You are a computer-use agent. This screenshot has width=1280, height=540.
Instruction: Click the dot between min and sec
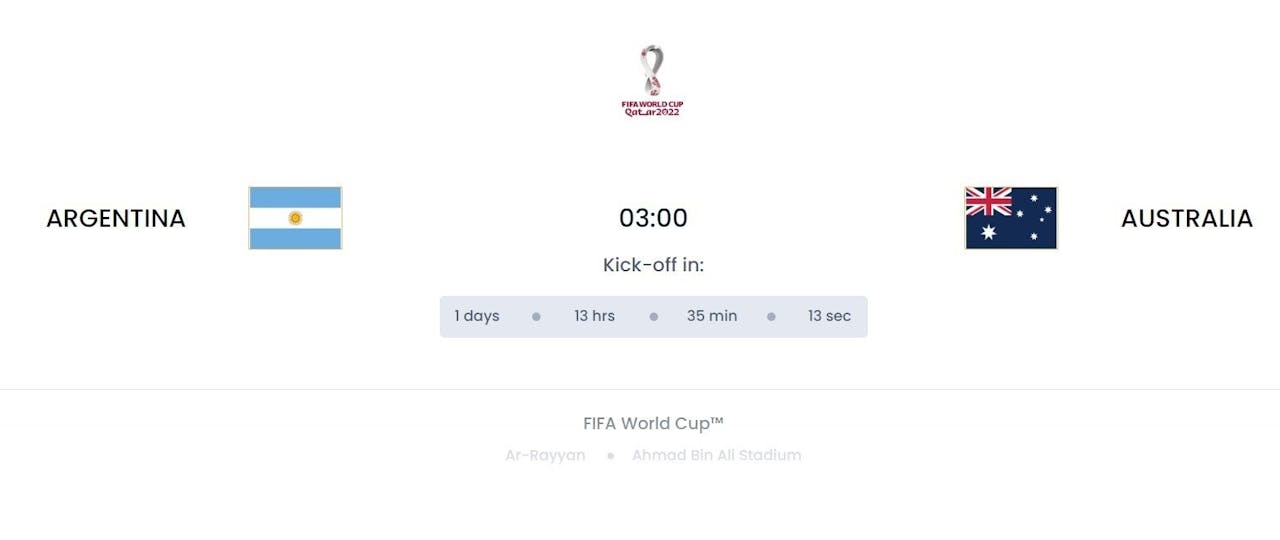(771, 317)
